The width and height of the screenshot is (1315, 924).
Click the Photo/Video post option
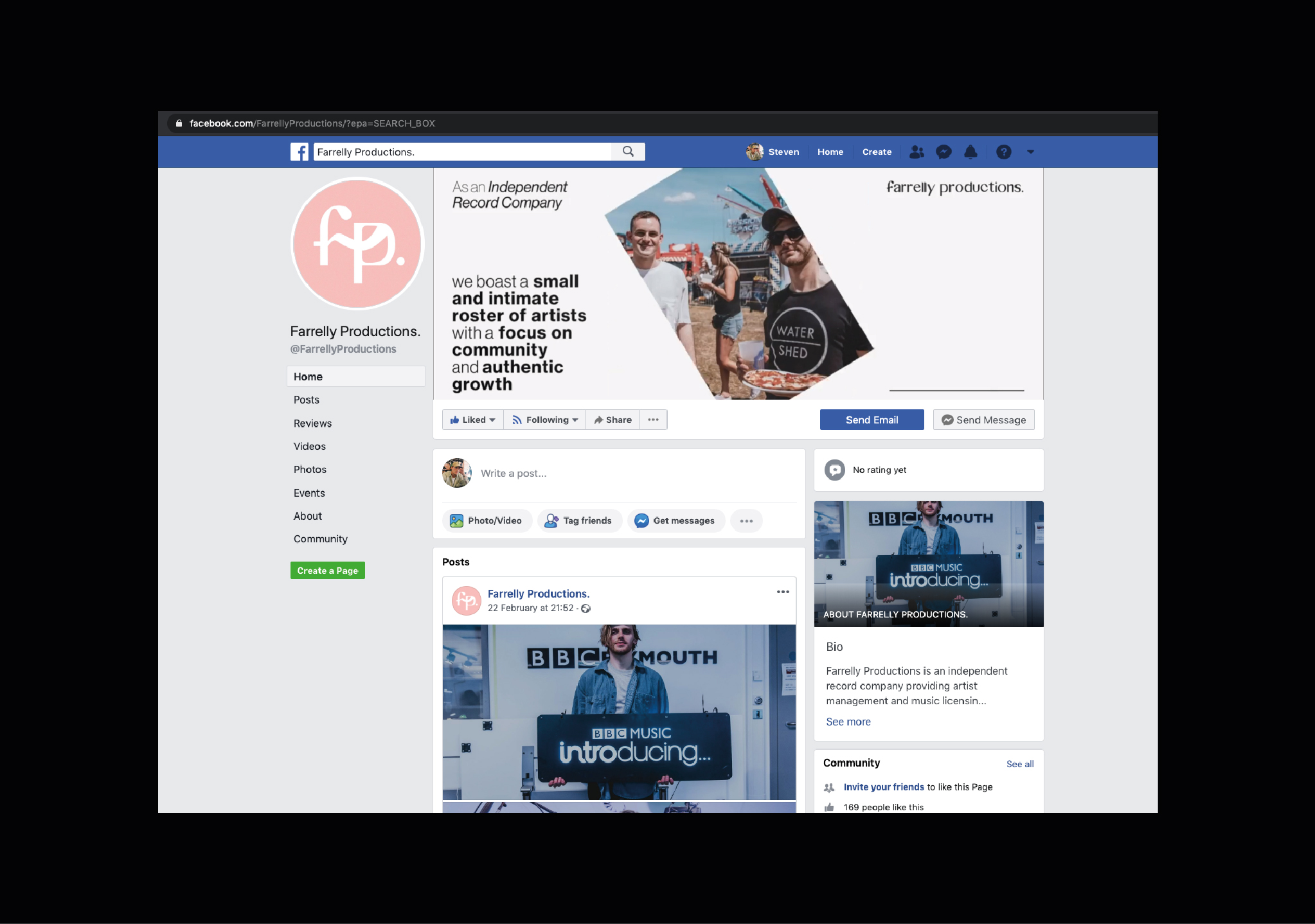click(x=487, y=520)
